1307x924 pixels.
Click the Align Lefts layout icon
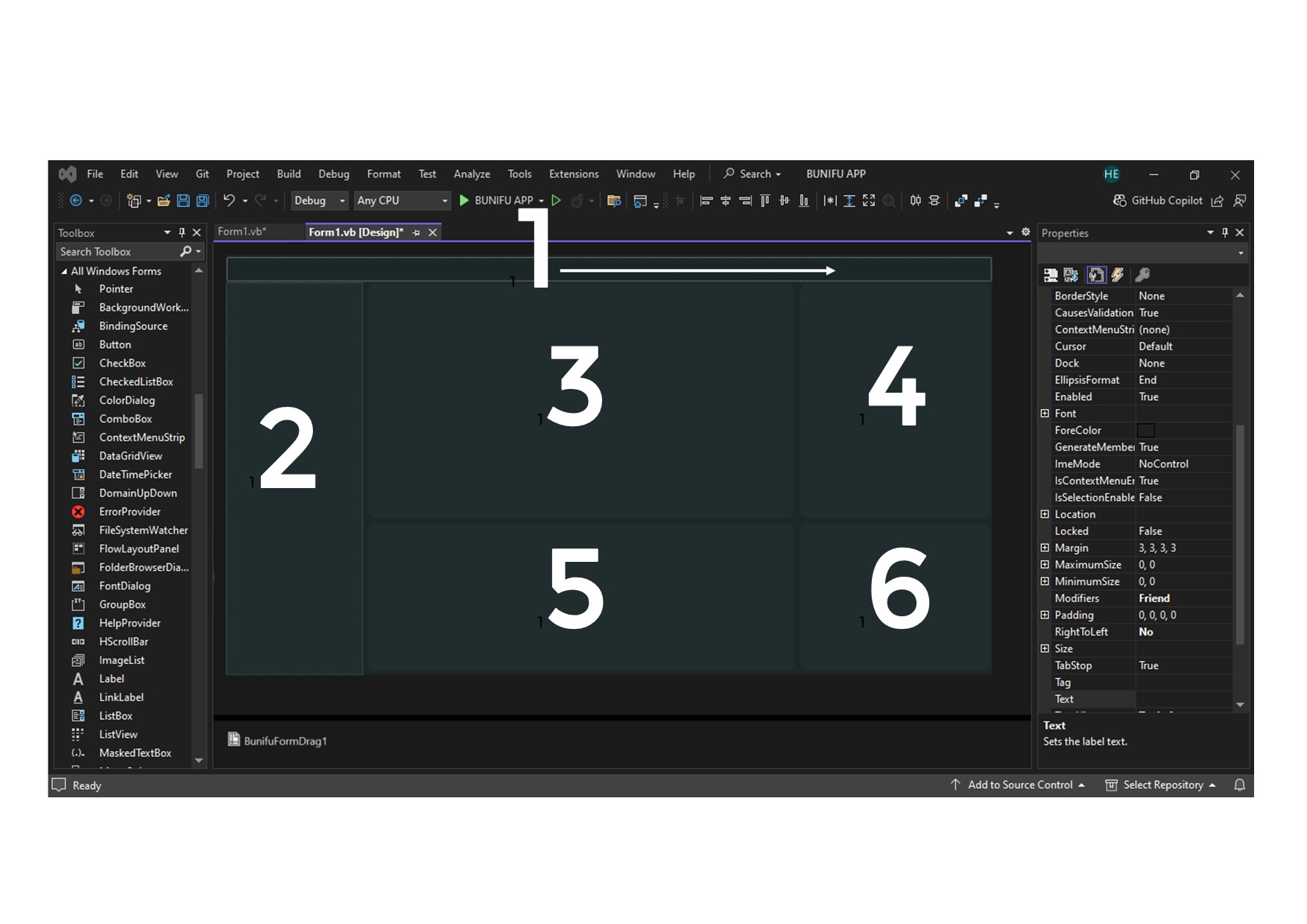(x=706, y=200)
